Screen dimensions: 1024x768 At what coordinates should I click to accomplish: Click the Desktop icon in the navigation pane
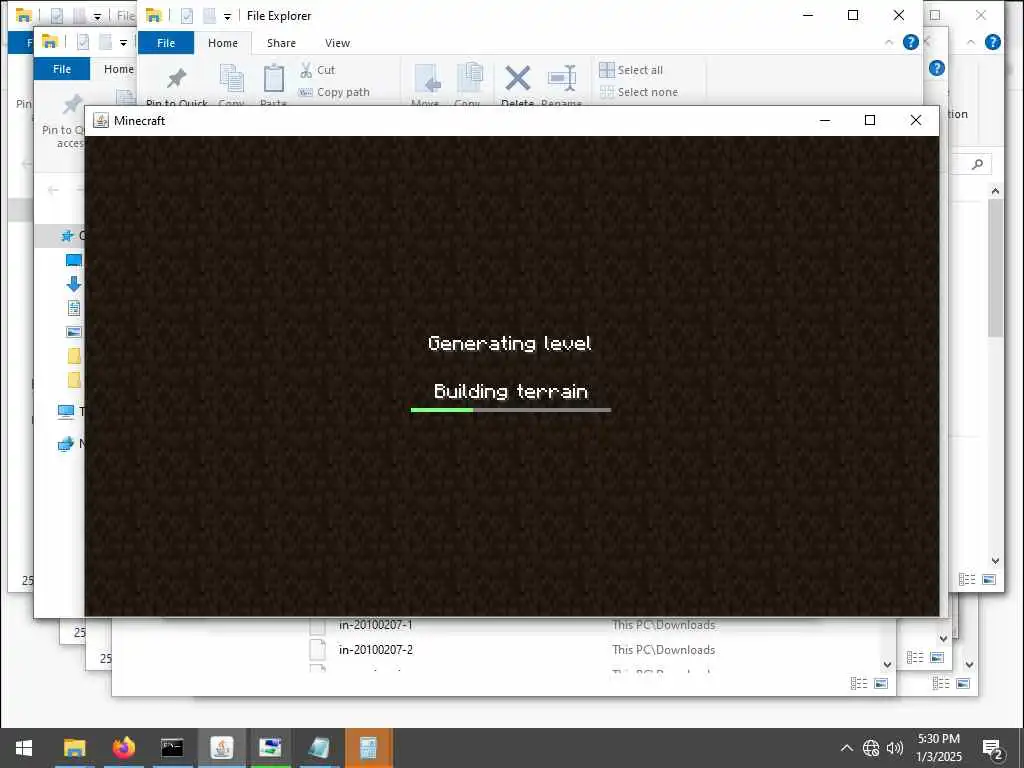(x=74, y=261)
